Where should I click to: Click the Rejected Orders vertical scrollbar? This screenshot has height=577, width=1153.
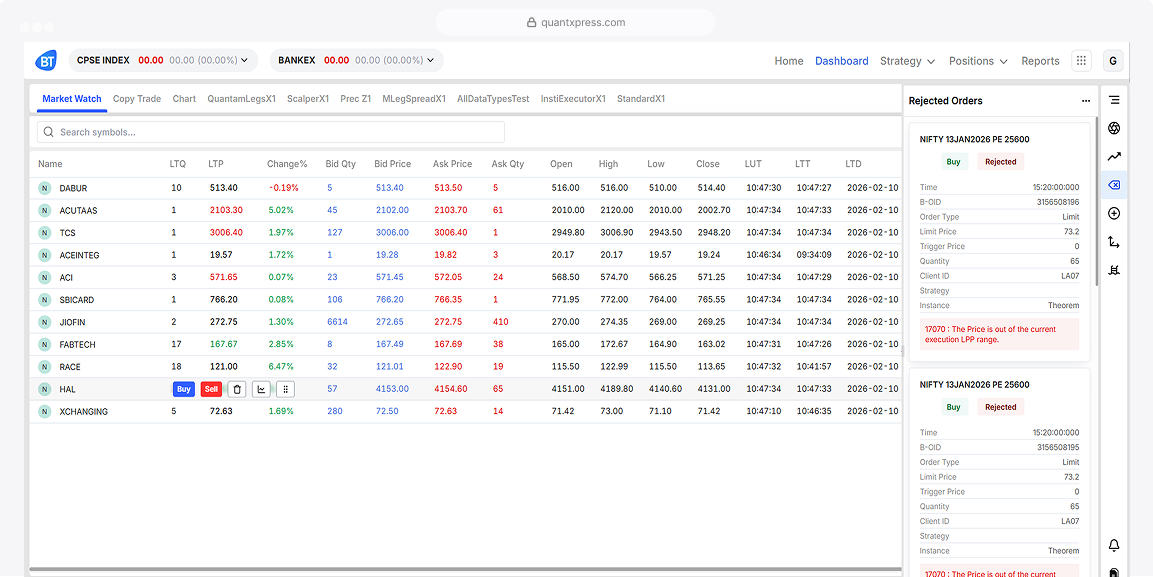pyautogui.click(x=1097, y=200)
